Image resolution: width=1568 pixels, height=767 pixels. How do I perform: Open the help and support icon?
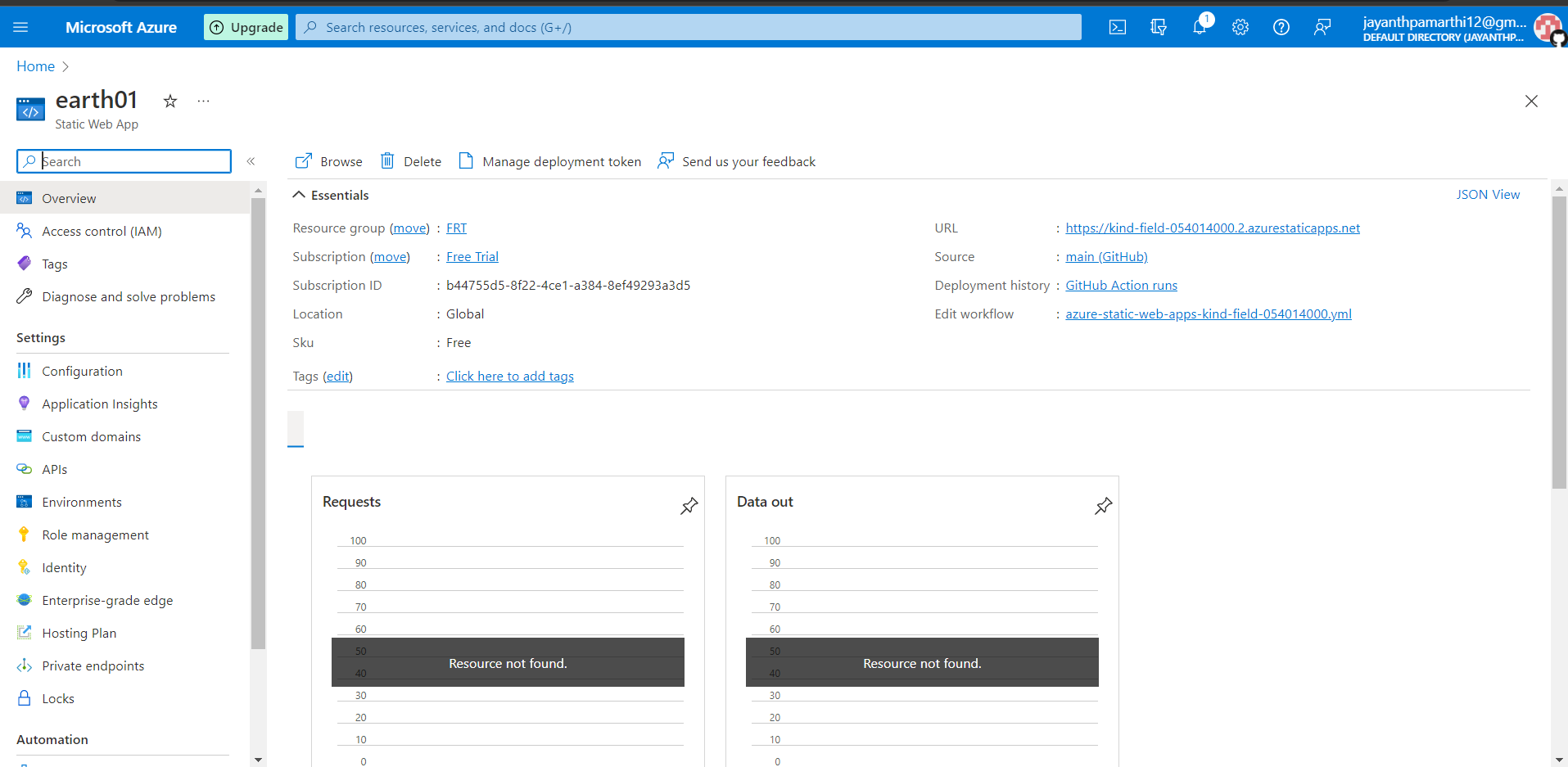(1281, 26)
